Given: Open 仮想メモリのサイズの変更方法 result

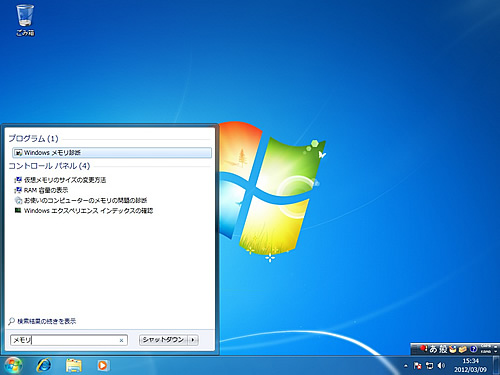Looking at the screenshot, I should (x=65, y=180).
